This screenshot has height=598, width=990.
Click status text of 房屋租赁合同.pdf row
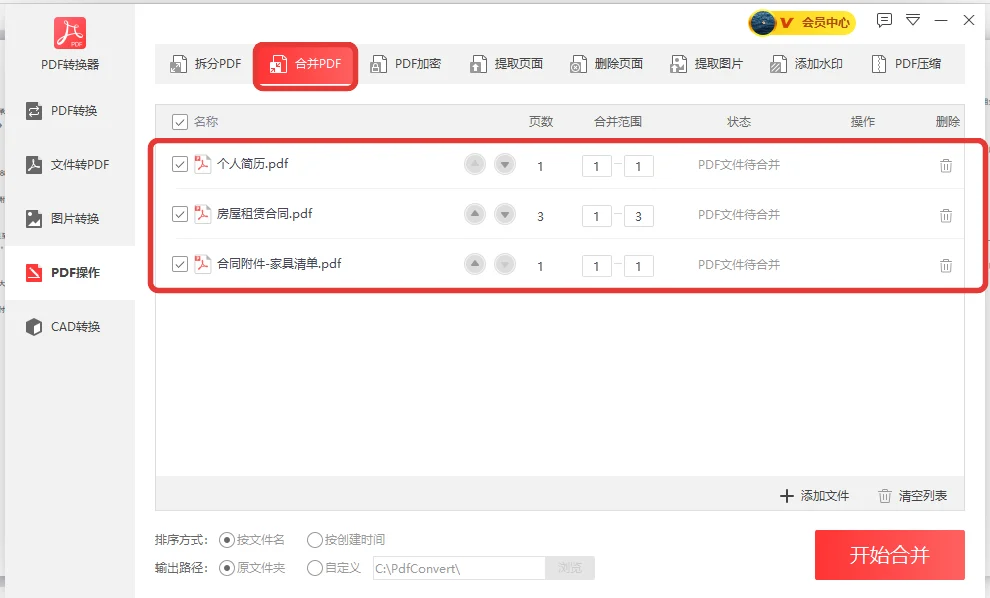pos(739,215)
